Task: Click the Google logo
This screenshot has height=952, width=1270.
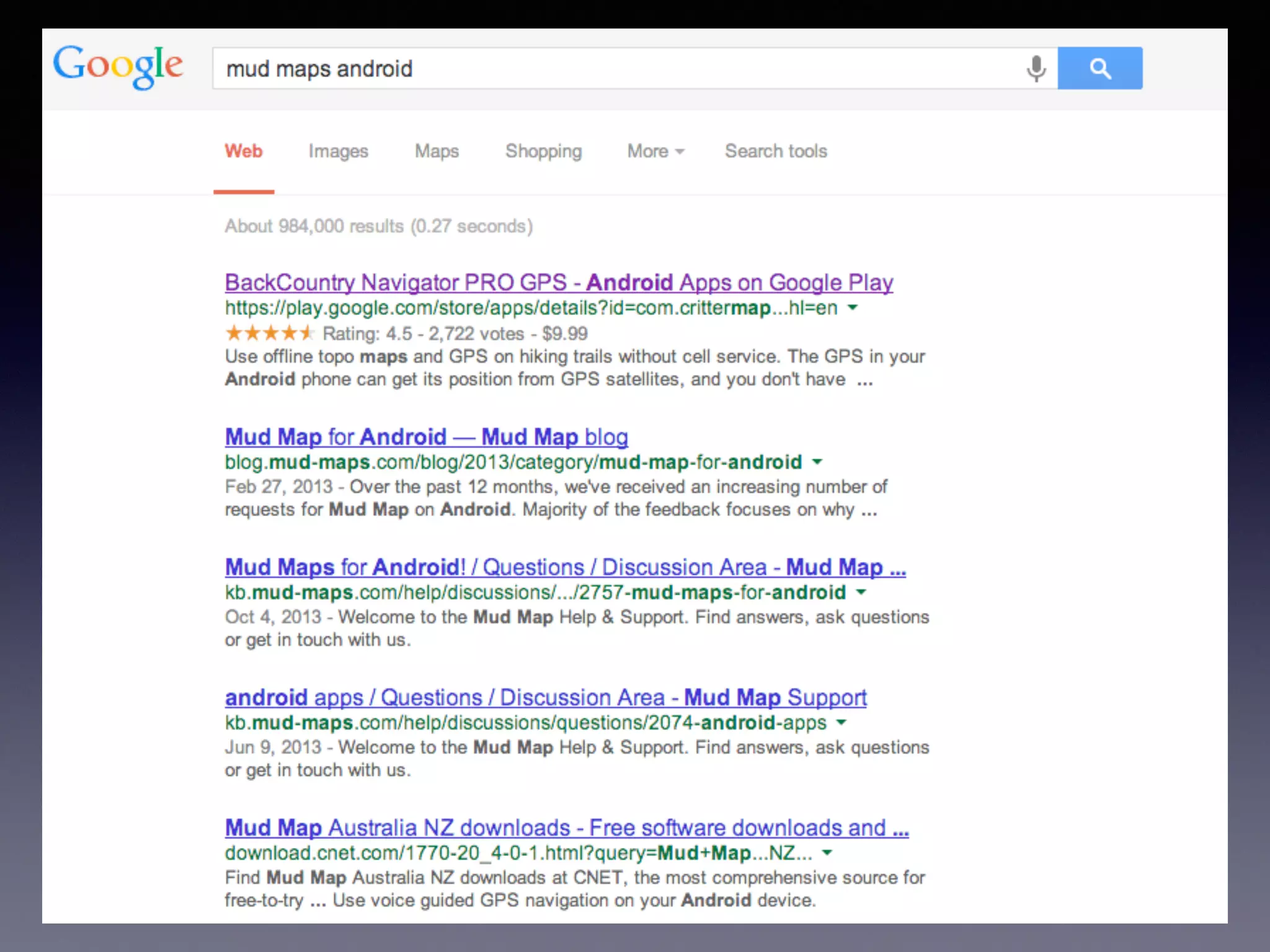Action: coord(118,66)
